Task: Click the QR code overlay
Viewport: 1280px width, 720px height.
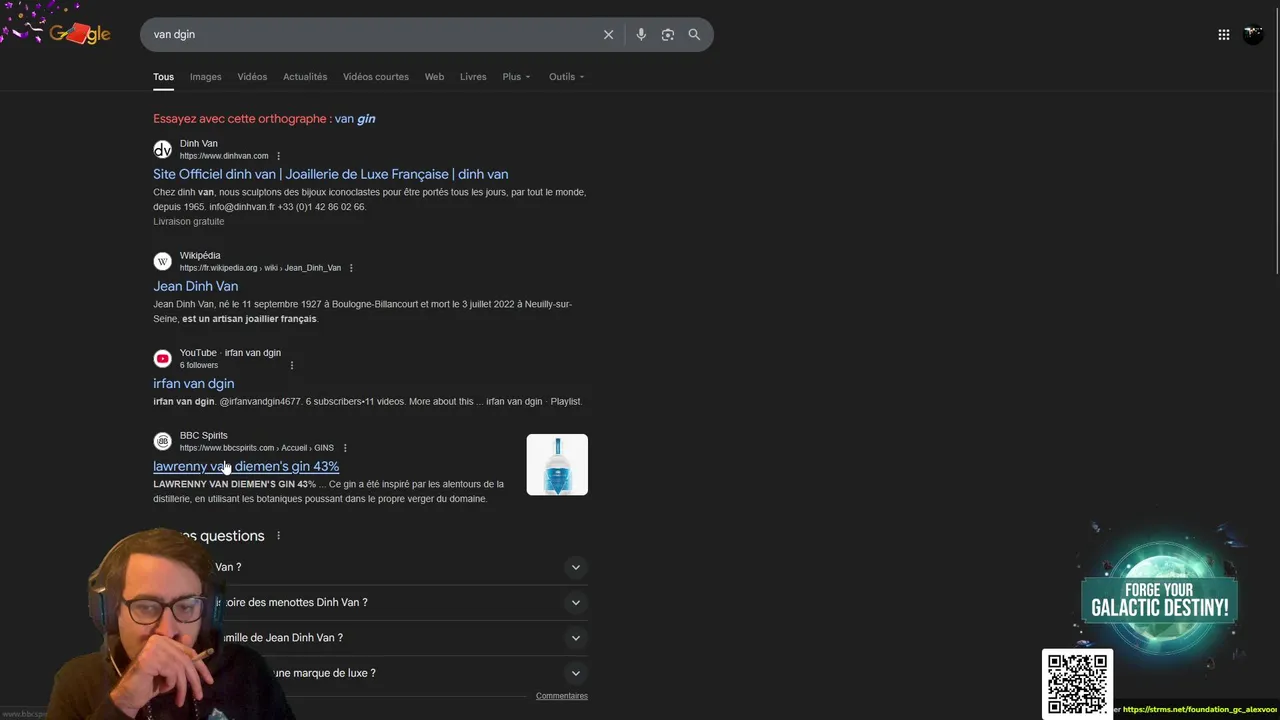Action: point(1077,684)
